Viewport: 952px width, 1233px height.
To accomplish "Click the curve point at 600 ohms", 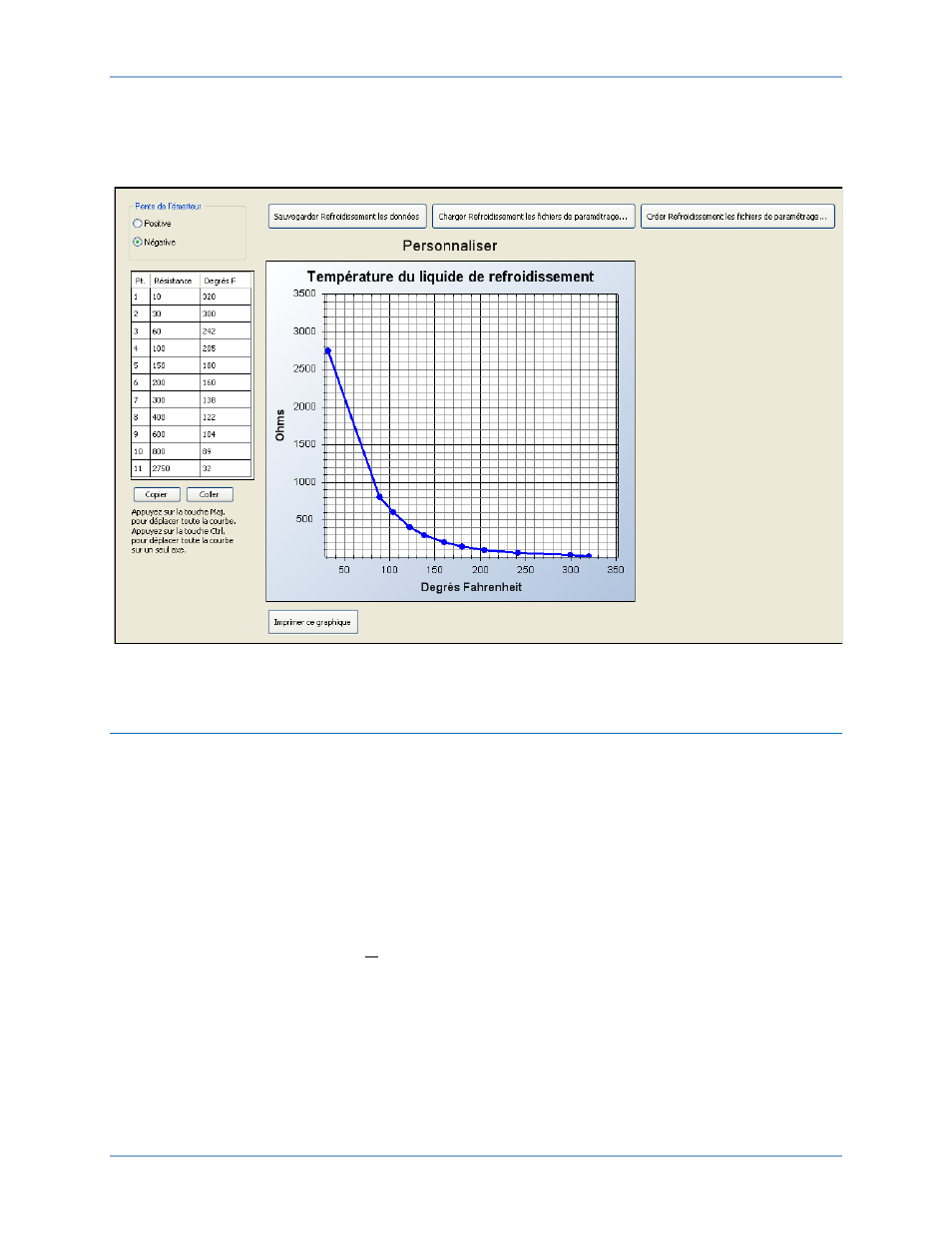I will click(393, 512).
